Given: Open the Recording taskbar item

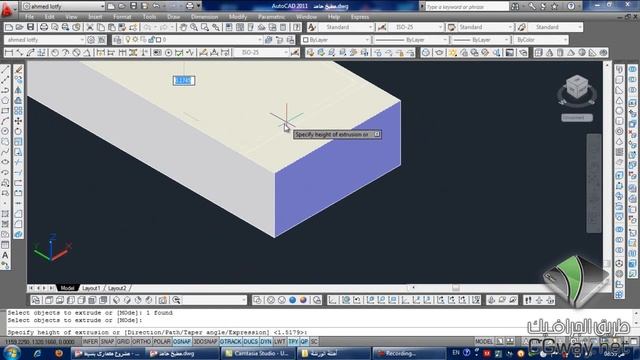Looking at the screenshot, I should pos(409,353).
